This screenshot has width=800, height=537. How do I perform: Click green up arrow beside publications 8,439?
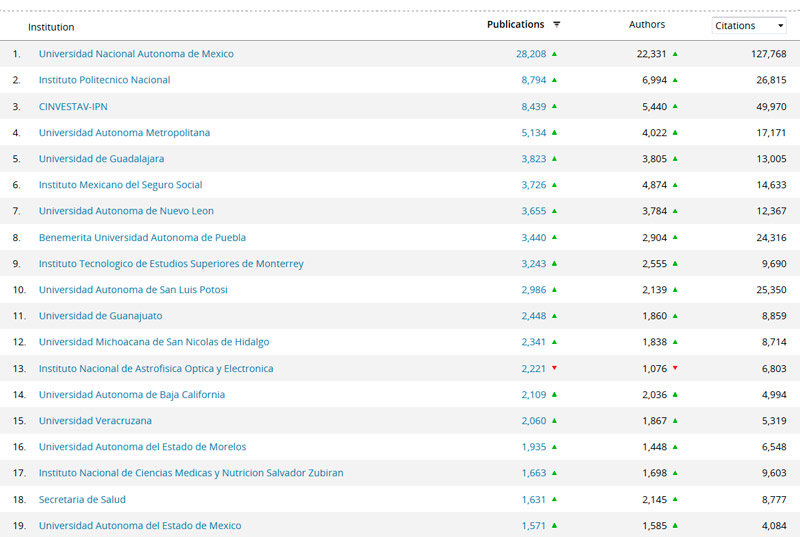tap(555, 106)
